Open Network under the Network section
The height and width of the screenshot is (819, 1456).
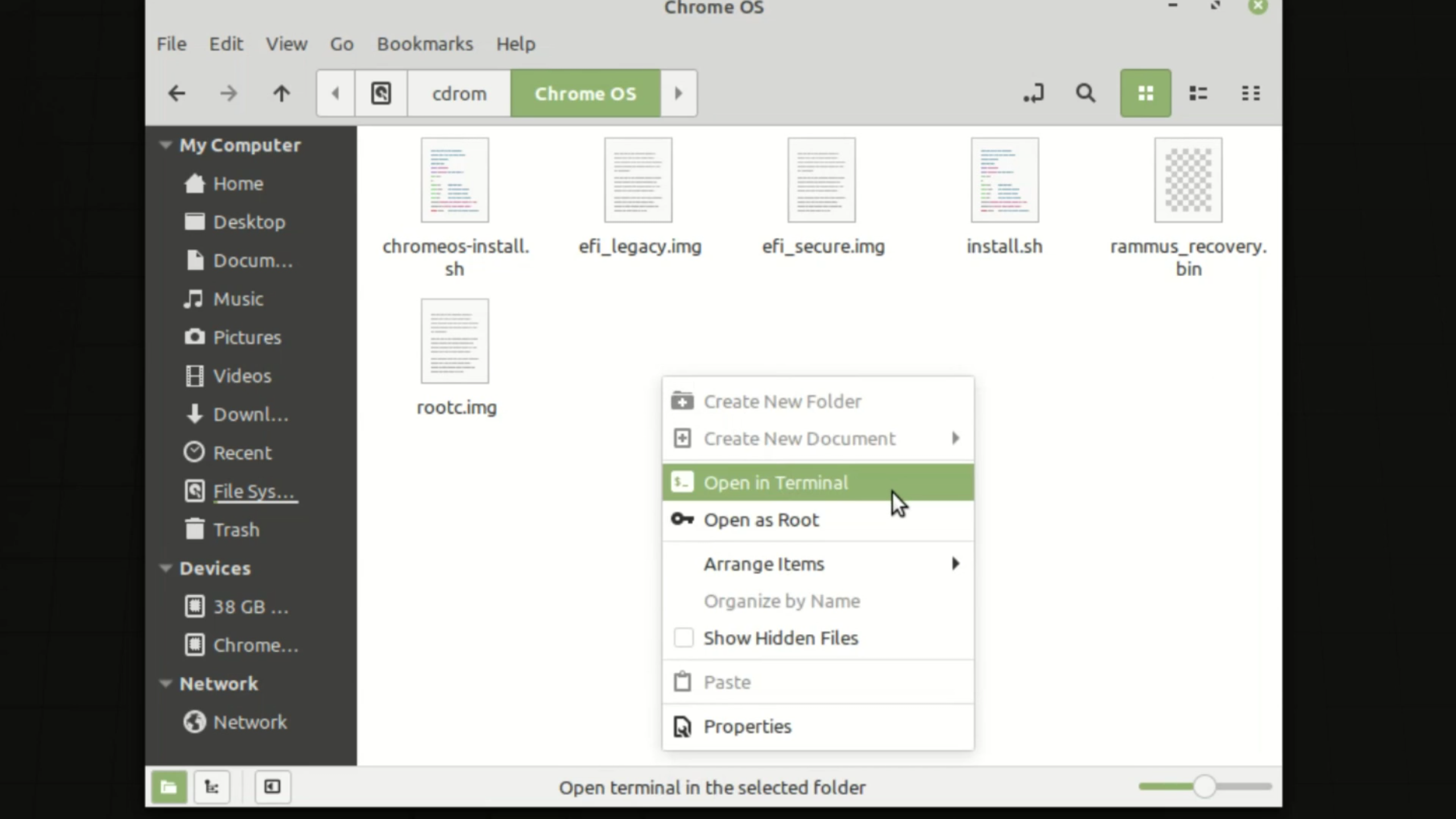pos(249,722)
